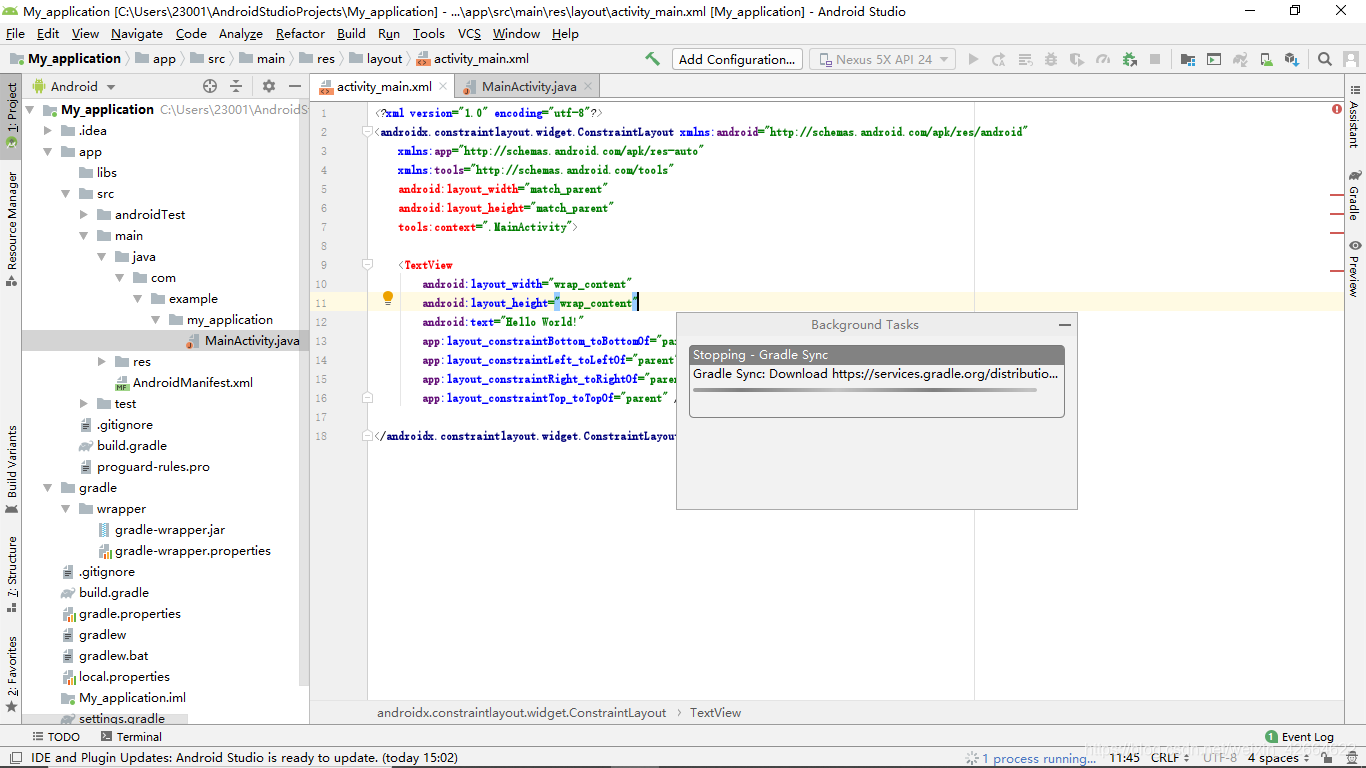Viewport: 1366px width, 768px height.
Task: Click Add Configuration... button
Action: (x=737, y=59)
